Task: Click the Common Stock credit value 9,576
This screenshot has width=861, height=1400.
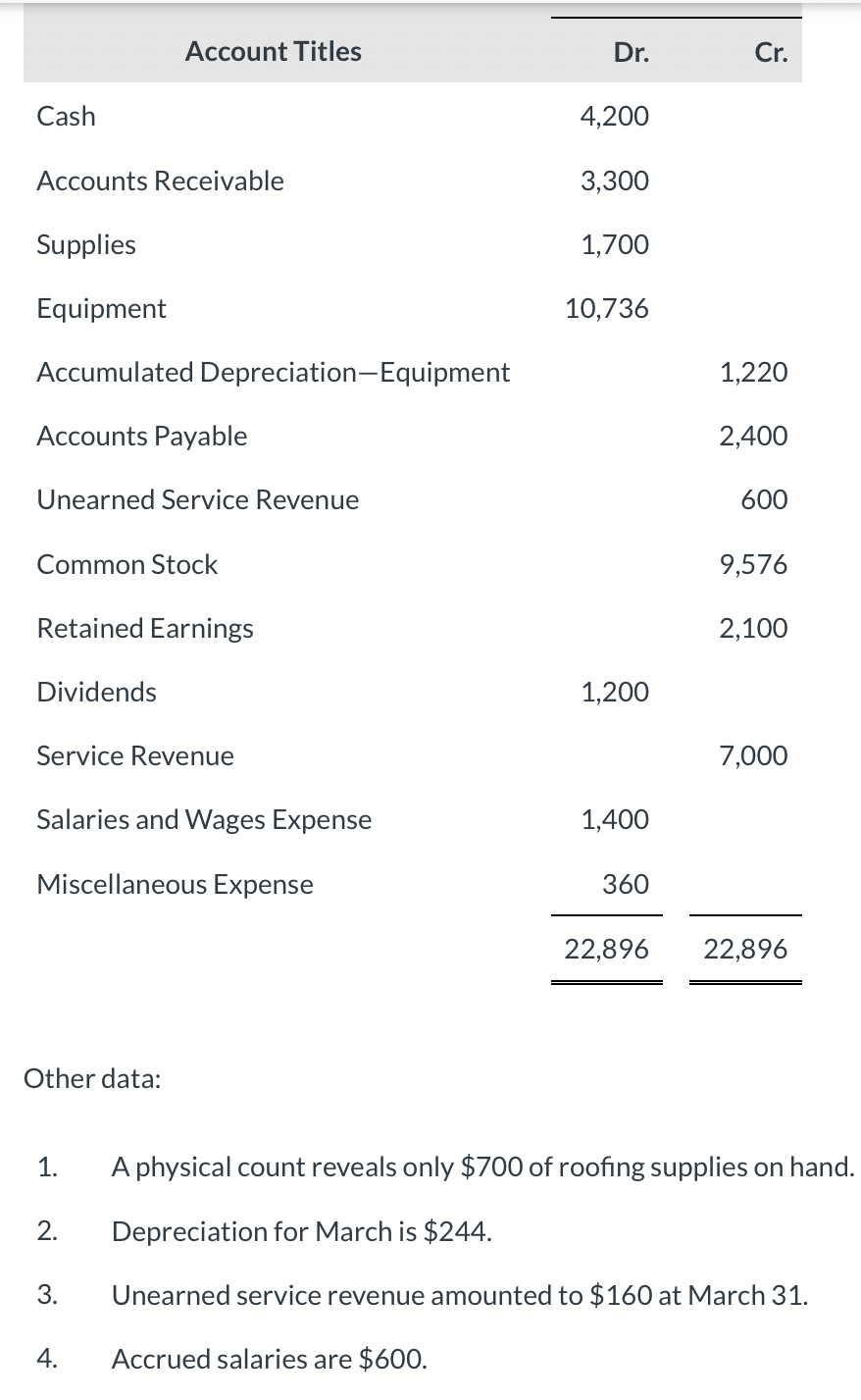Action: (x=752, y=564)
